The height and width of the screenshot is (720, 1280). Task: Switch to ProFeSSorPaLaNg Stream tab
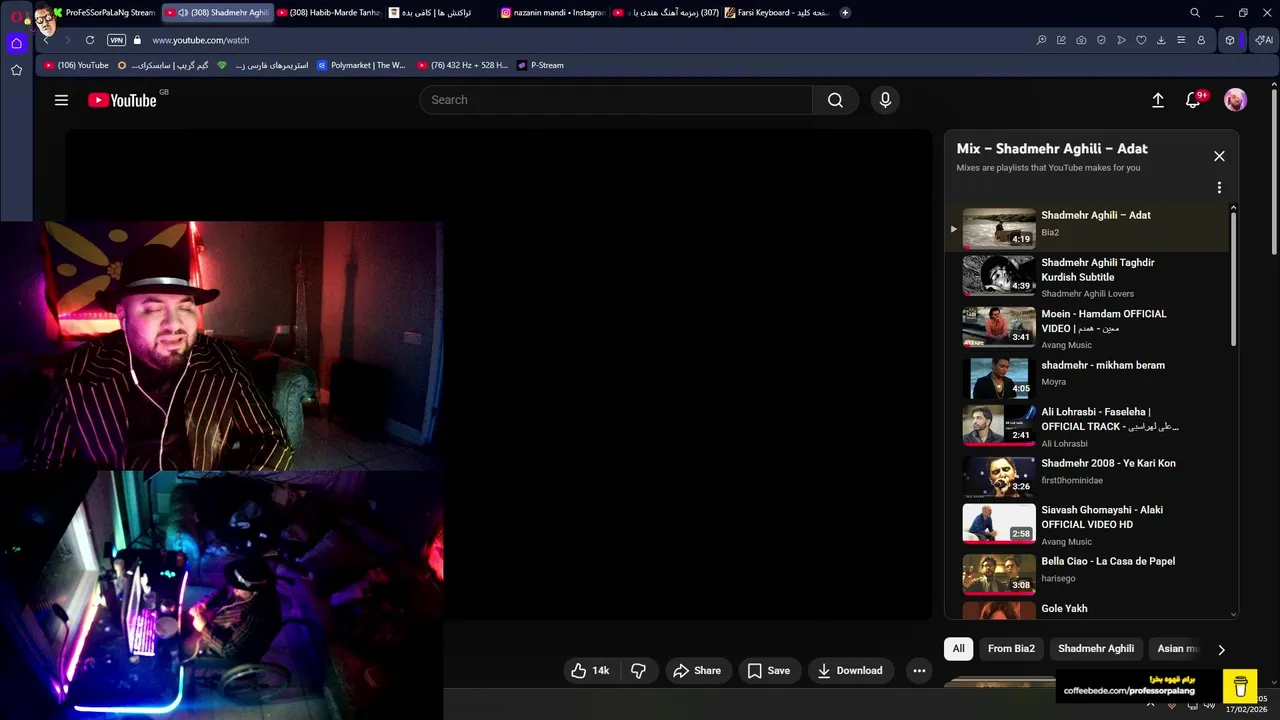click(x=104, y=13)
